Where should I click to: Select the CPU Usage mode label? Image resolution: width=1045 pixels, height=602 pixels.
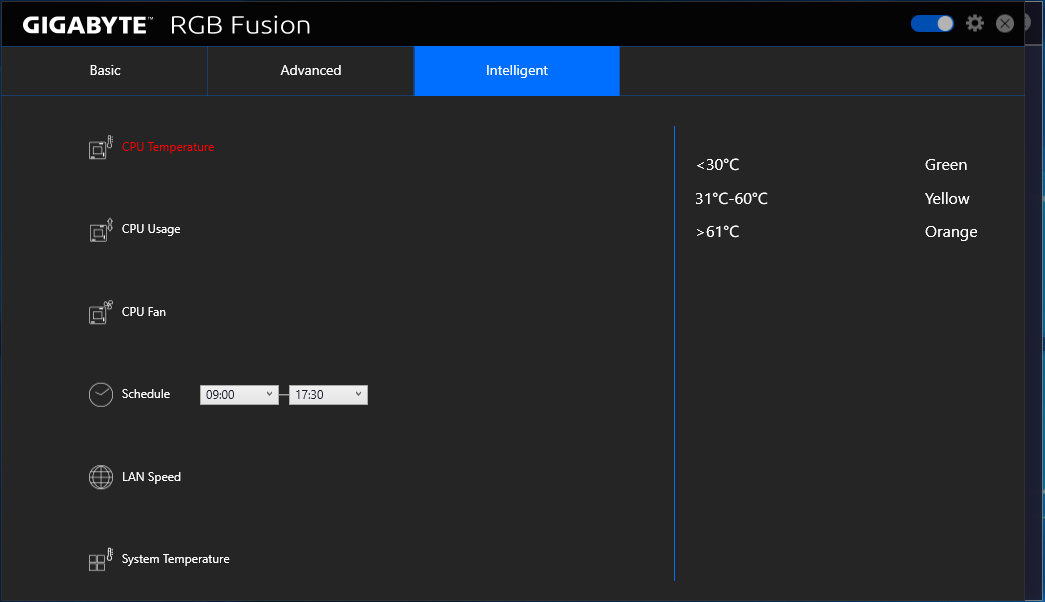pyautogui.click(x=151, y=229)
